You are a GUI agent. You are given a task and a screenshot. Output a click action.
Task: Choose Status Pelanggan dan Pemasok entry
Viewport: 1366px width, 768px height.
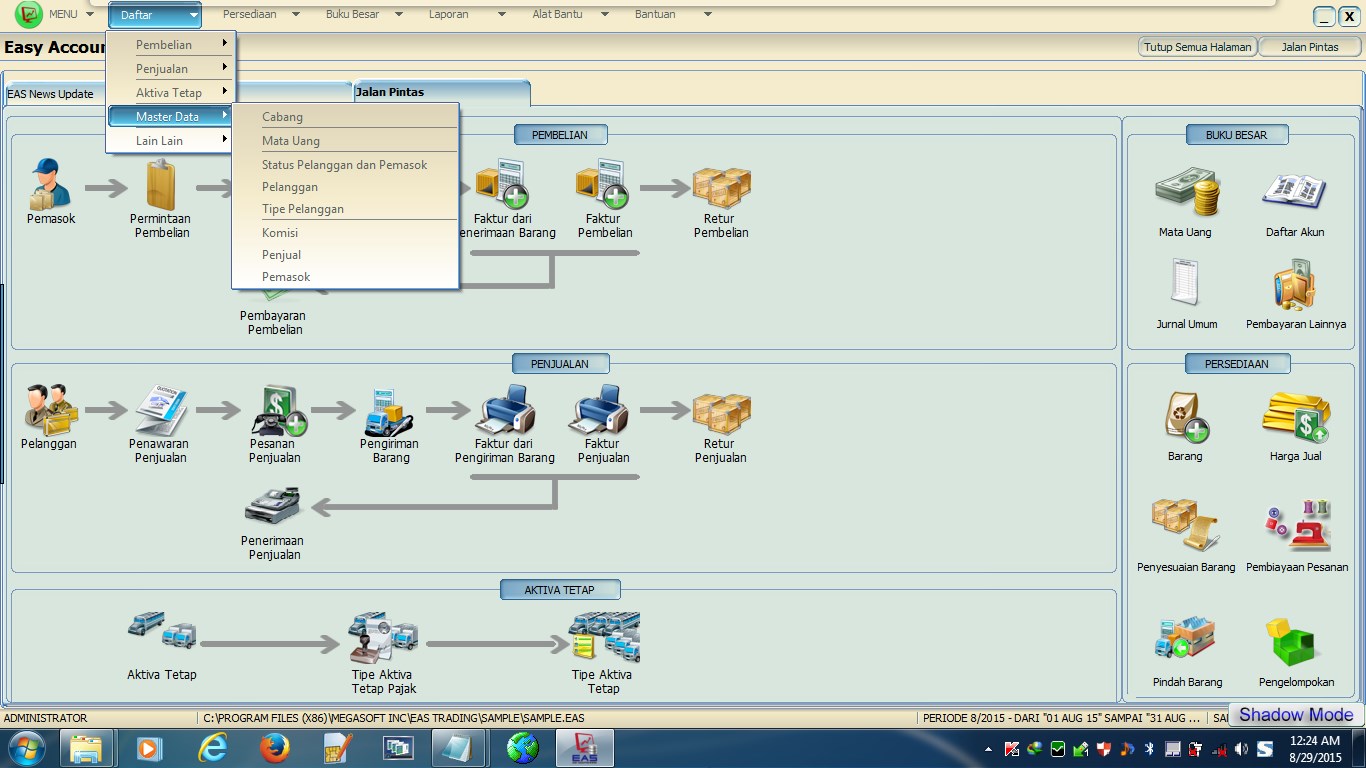coord(345,165)
